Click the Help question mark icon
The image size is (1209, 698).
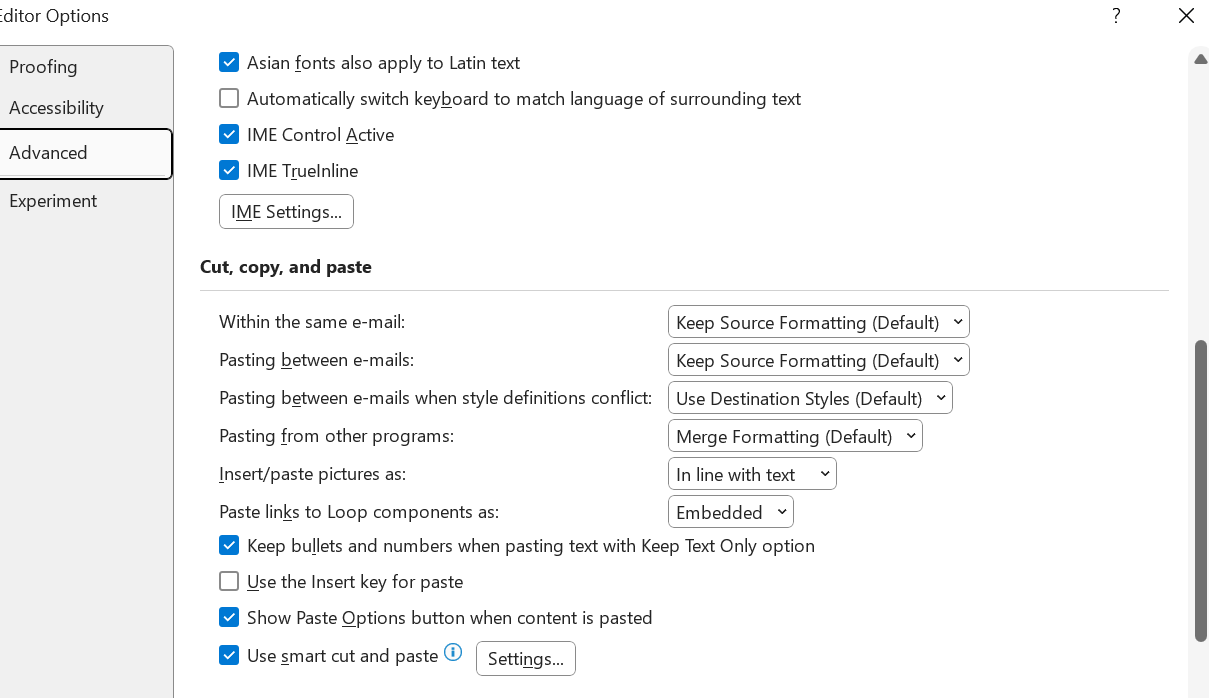tap(1116, 16)
